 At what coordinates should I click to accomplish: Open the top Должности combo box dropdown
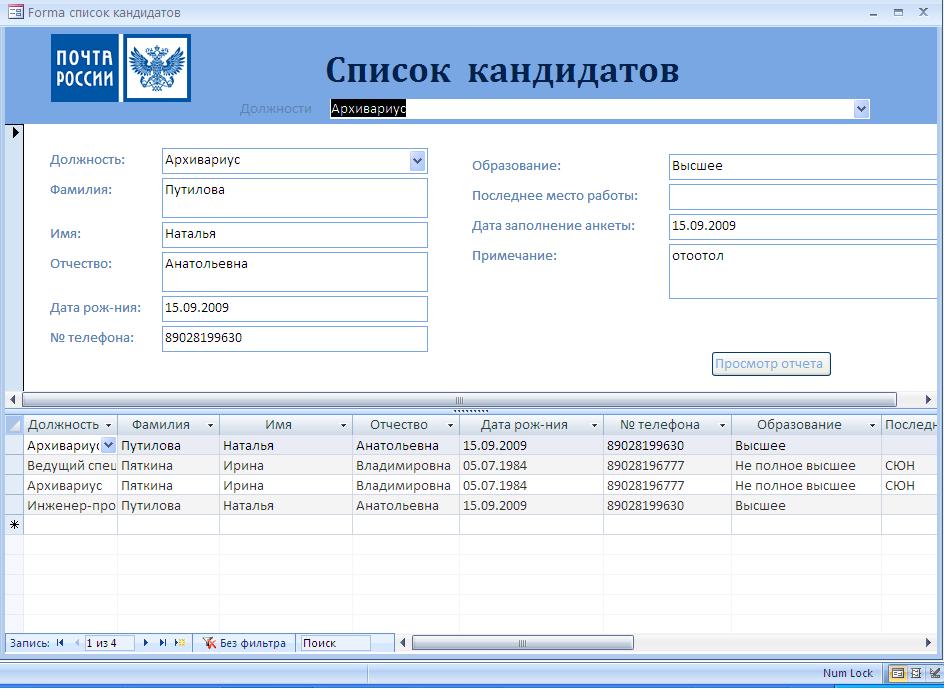pos(862,109)
